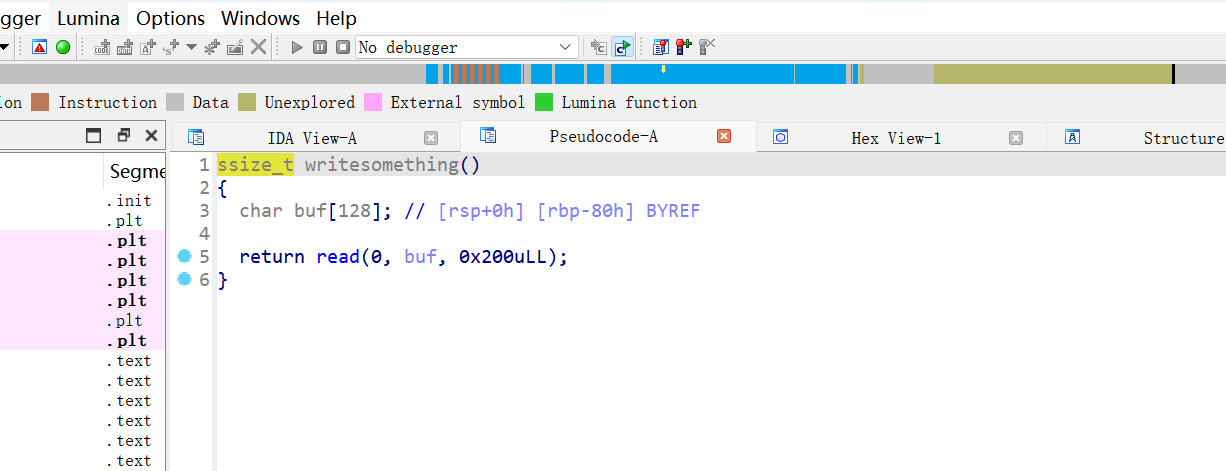
Task: Click the create ASCII string 'A' icon
Action: 148,47
